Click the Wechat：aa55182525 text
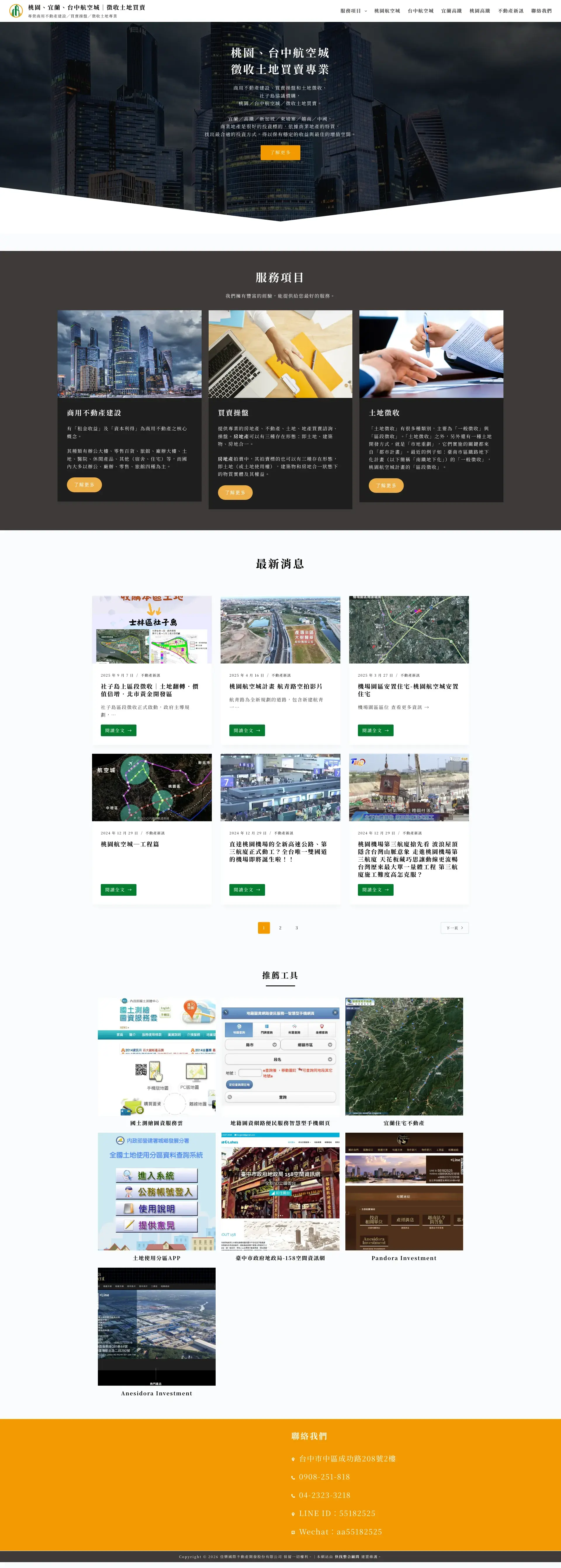The height and width of the screenshot is (1568, 561). coord(340,1532)
